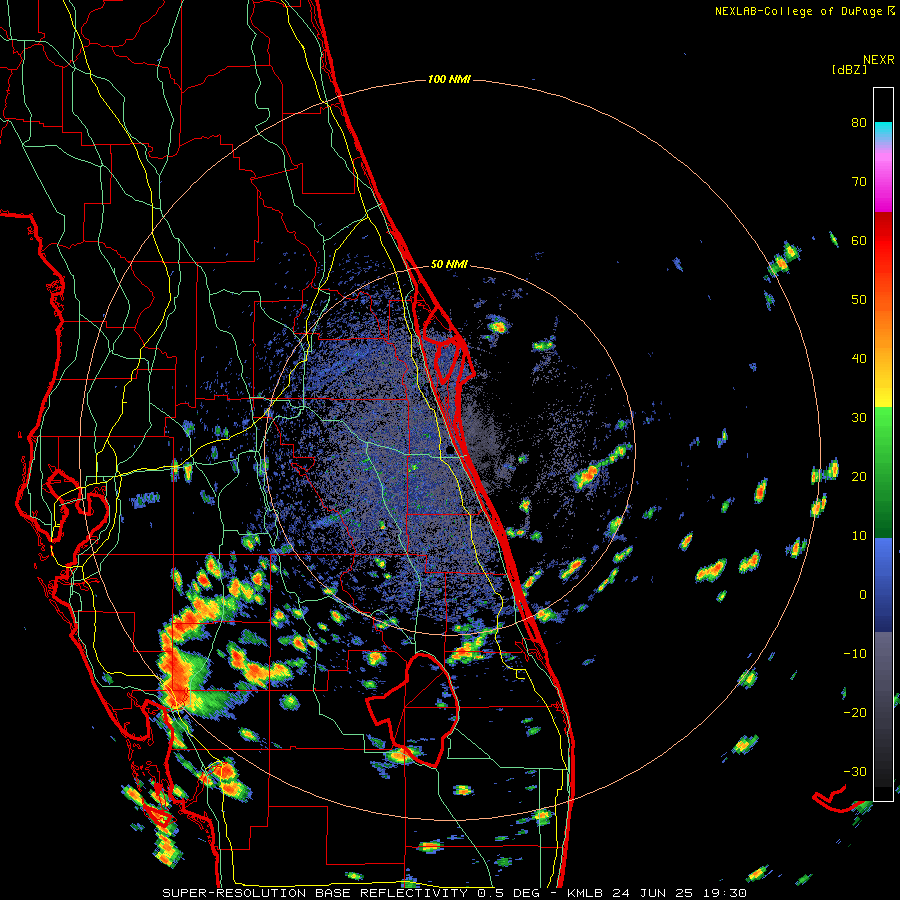Click the -30 dBZ value on the scale
Screen dimensions: 900x900
[855, 772]
